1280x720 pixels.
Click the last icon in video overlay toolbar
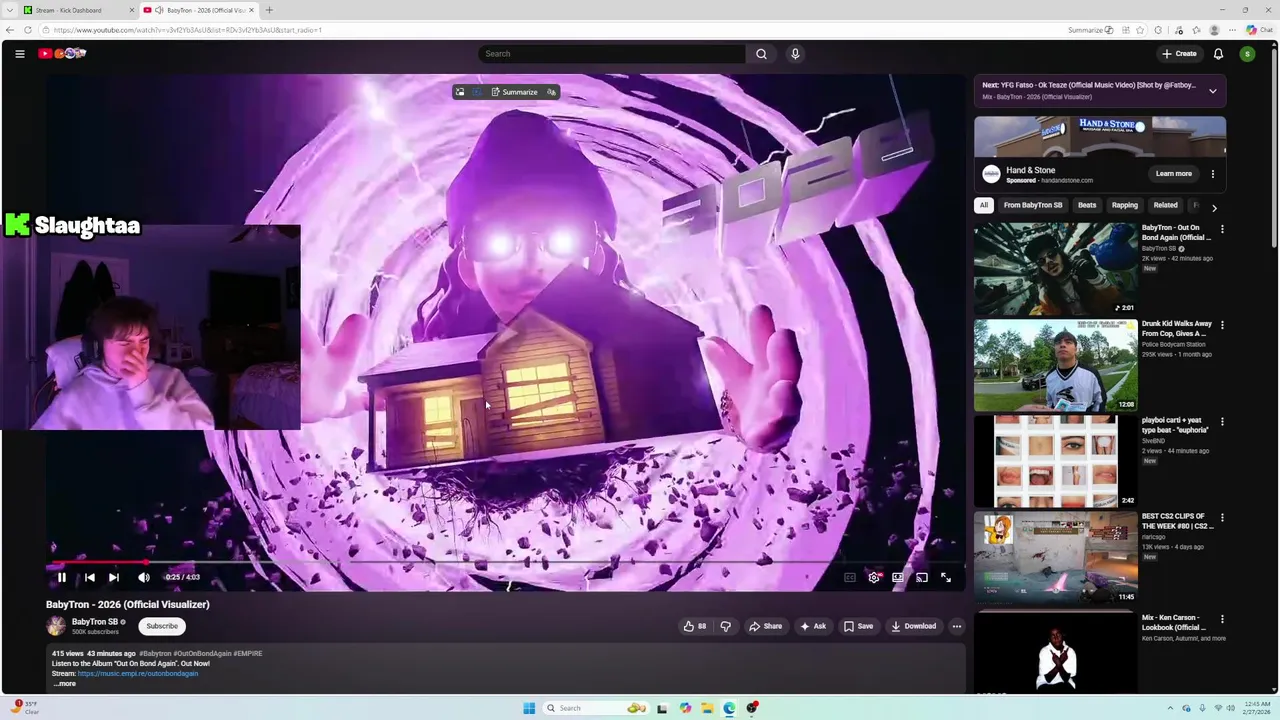click(x=551, y=92)
